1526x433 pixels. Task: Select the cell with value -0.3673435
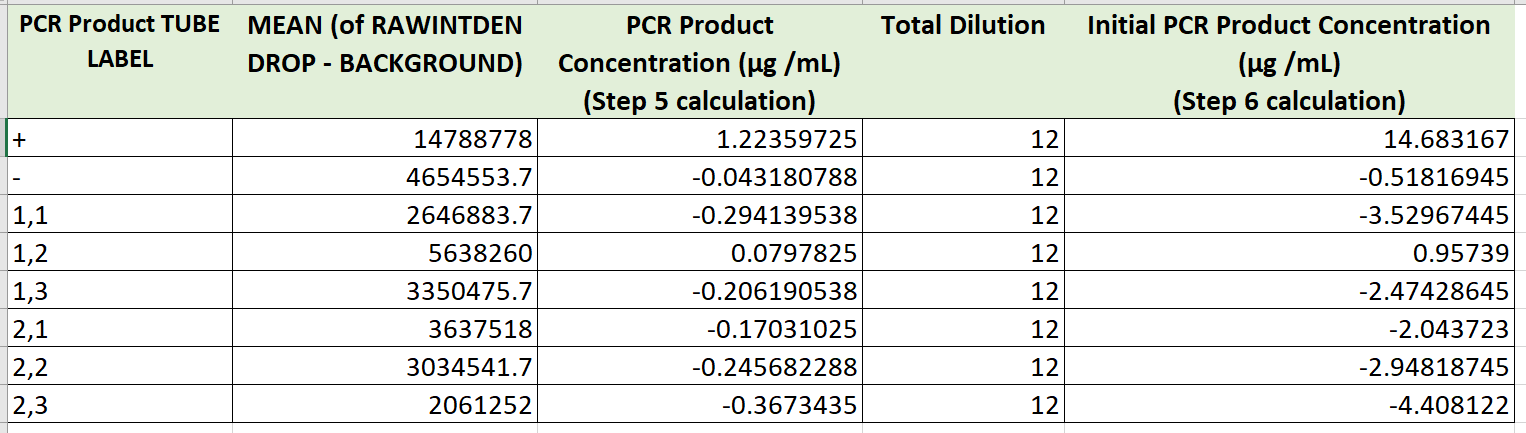[x=698, y=406]
